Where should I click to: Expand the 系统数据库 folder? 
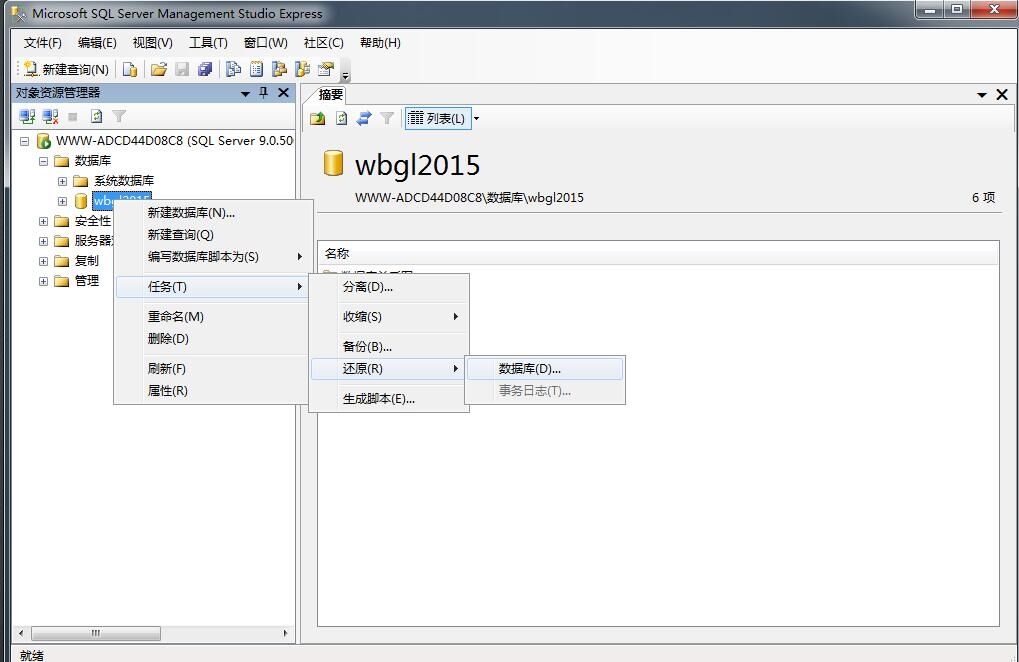tap(62, 181)
